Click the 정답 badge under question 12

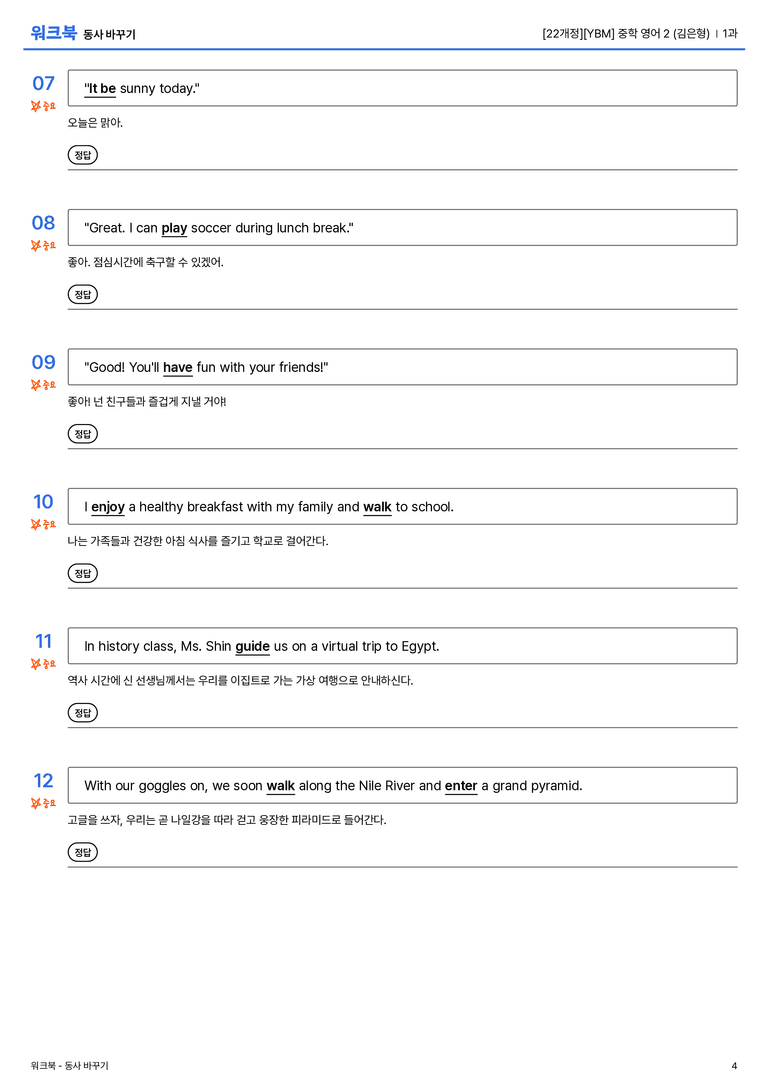(x=82, y=852)
